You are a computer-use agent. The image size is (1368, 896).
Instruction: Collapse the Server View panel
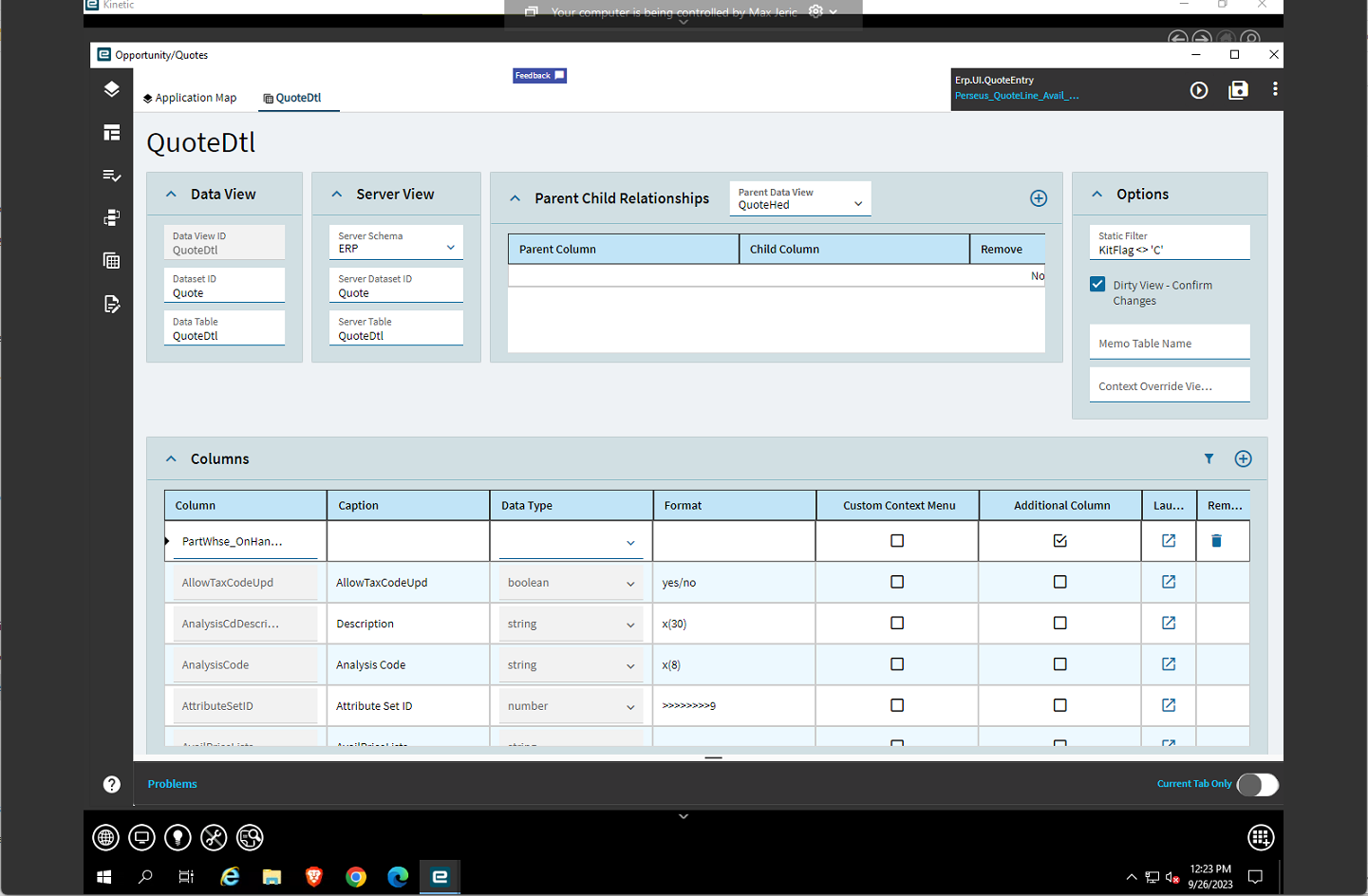(336, 194)
